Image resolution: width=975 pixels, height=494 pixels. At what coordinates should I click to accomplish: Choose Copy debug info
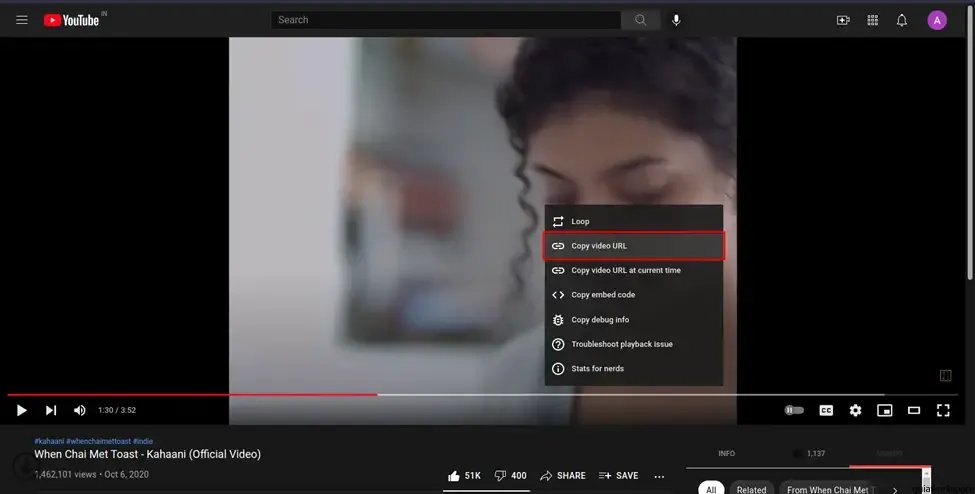[634, 320]
